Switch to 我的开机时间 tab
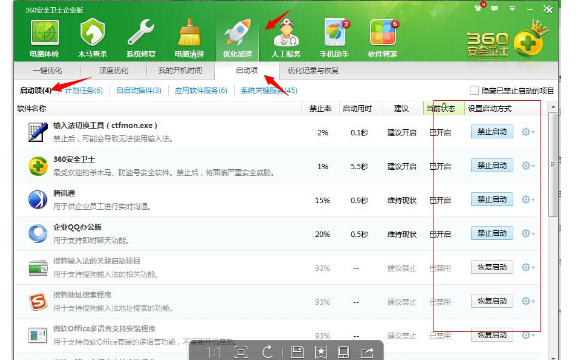578x360 pixels. [180, 71]
